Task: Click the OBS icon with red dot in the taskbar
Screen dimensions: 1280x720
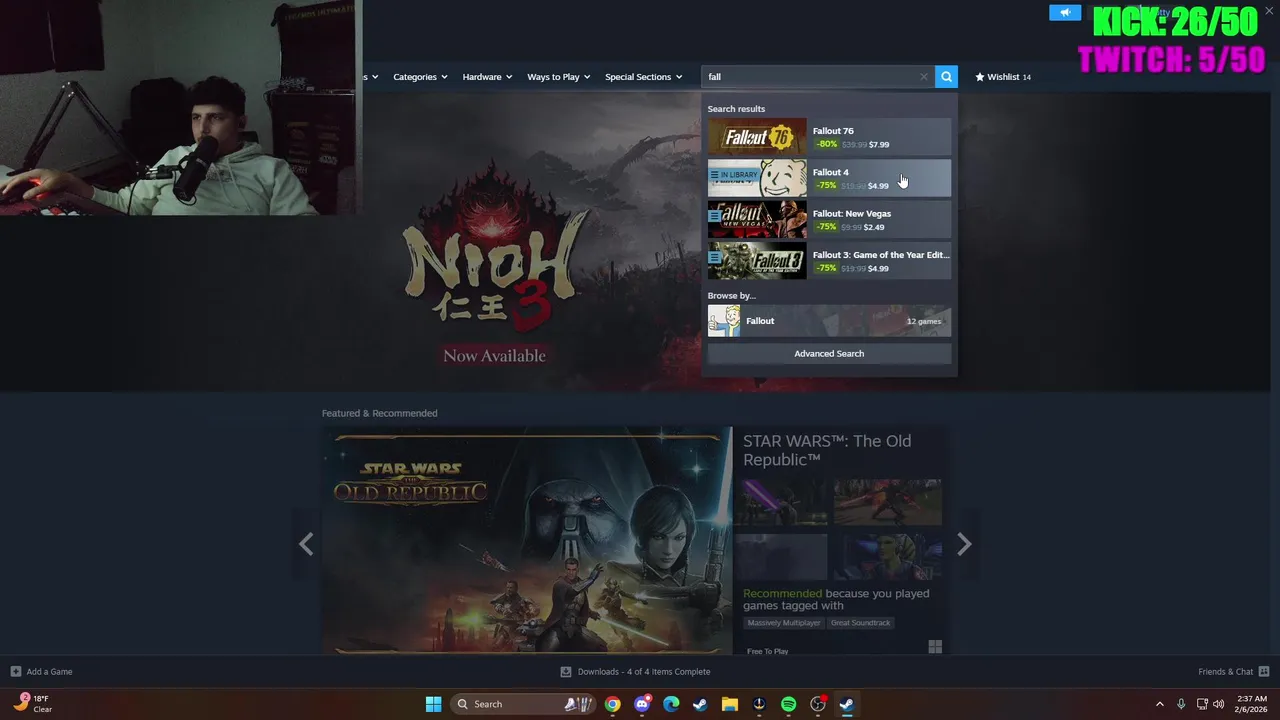Action: point(818,704)
